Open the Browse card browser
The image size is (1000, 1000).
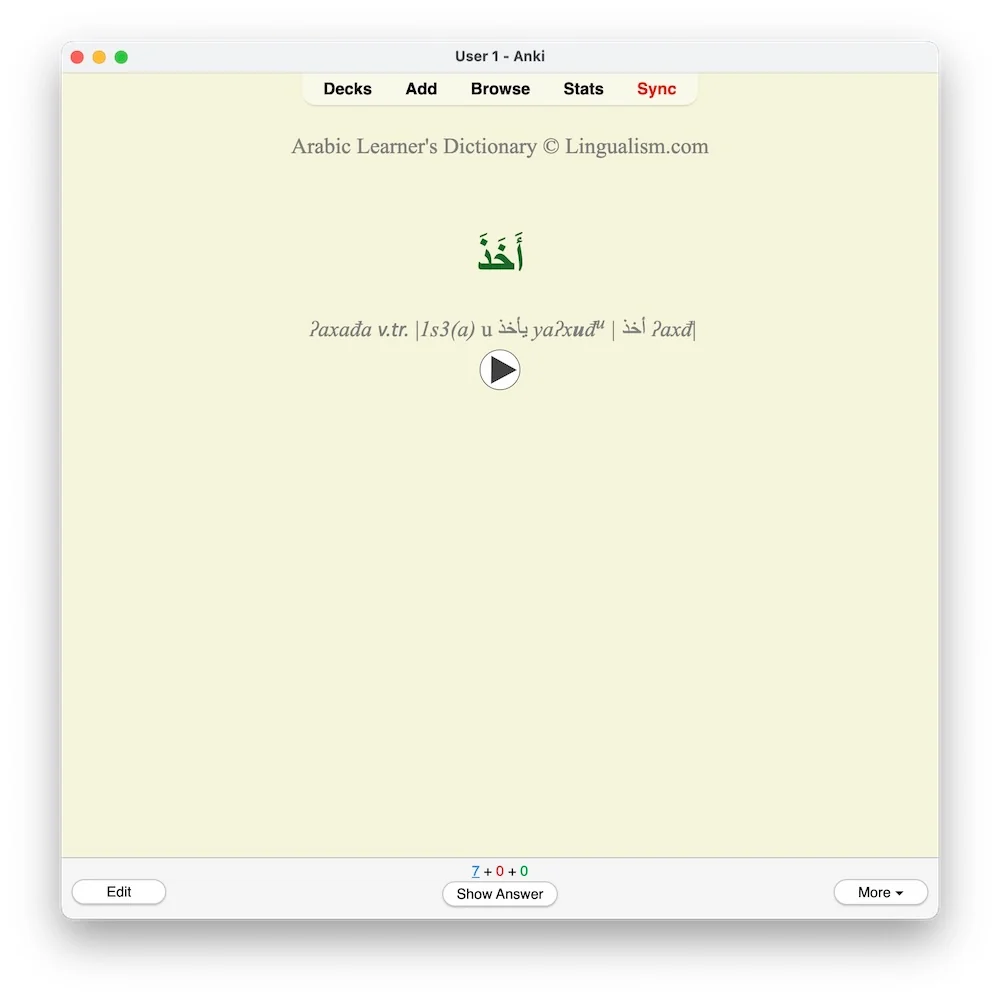click(x=500, y=89)
